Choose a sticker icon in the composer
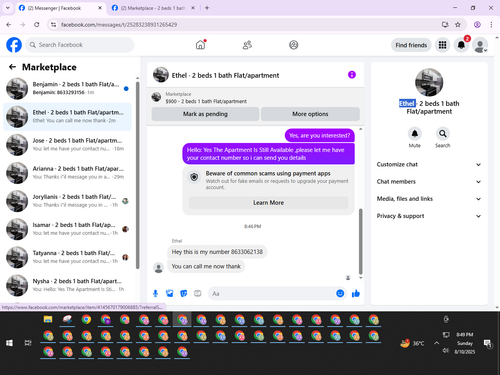This screenshot has height=375, width=500. coord(184,293)
